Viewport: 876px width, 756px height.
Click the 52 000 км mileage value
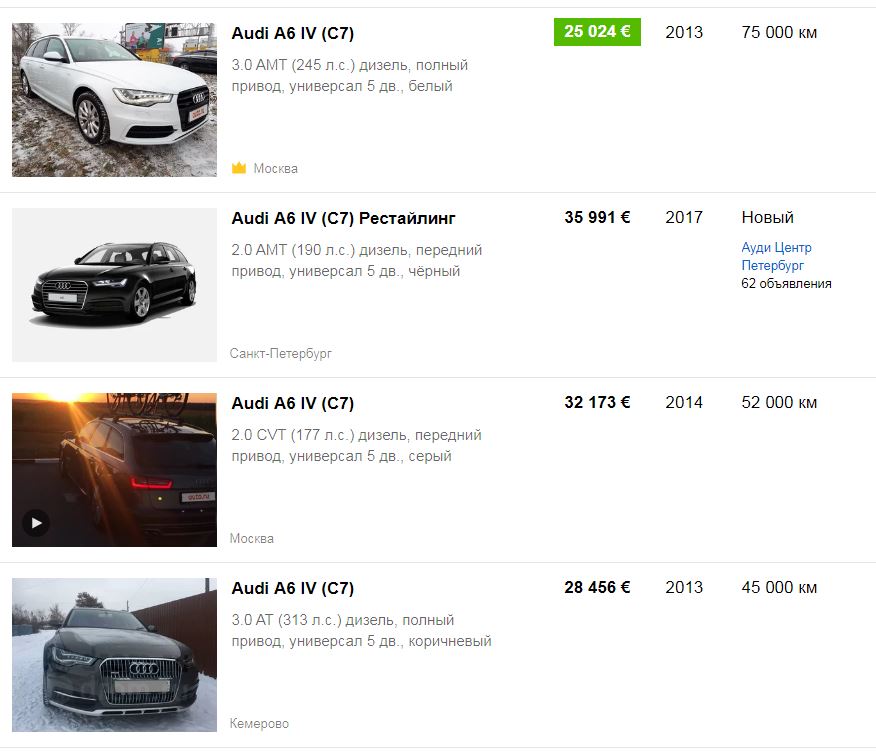point(779,402)
